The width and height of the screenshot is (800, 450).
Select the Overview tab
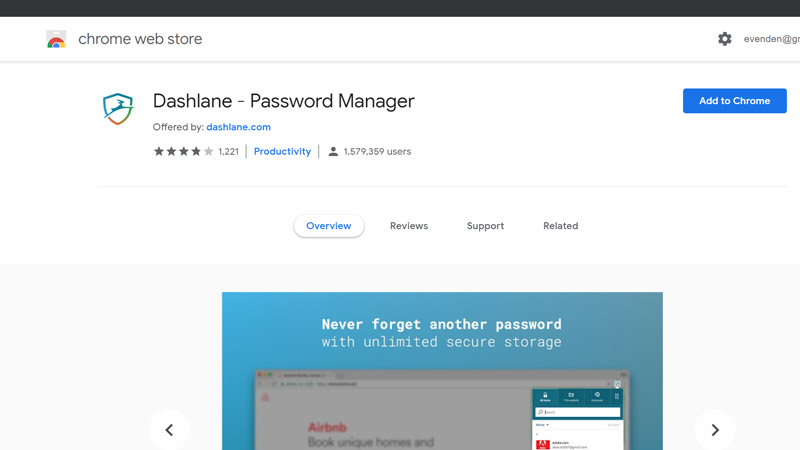pyautogui.click(x=329, y=226)
